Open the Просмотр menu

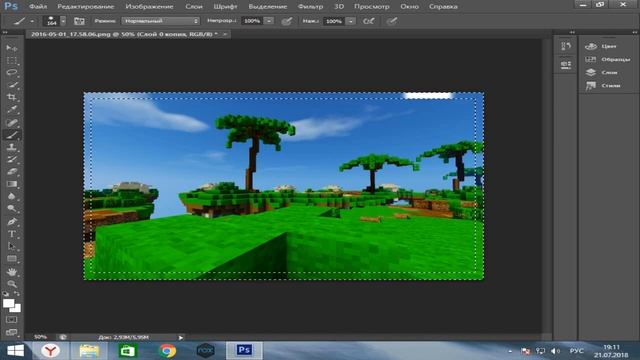[x=372, y=7]
